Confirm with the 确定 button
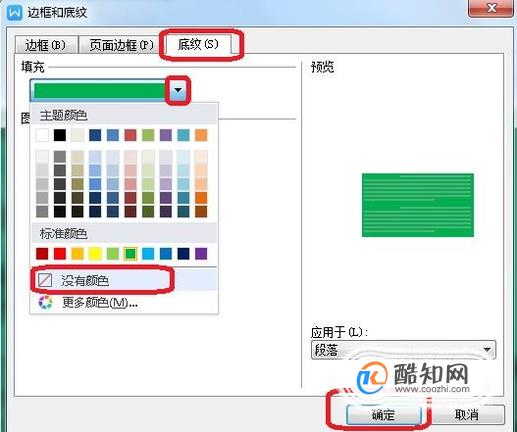 pos(383,415)
